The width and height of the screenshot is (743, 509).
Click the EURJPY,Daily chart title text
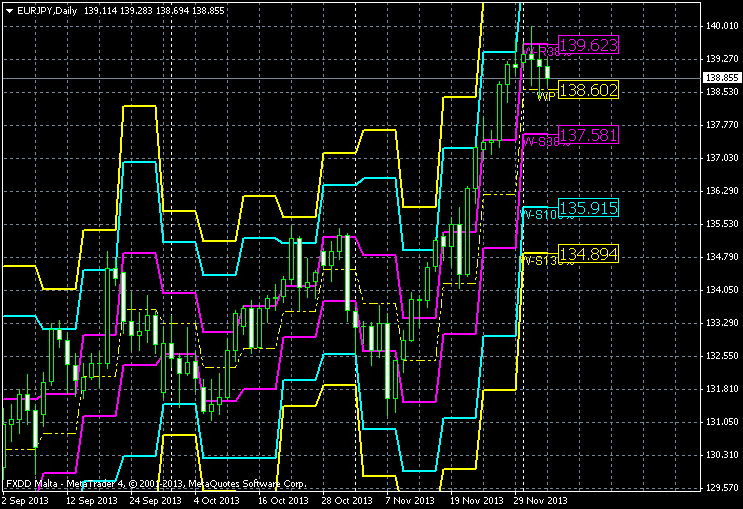(48, 8)
